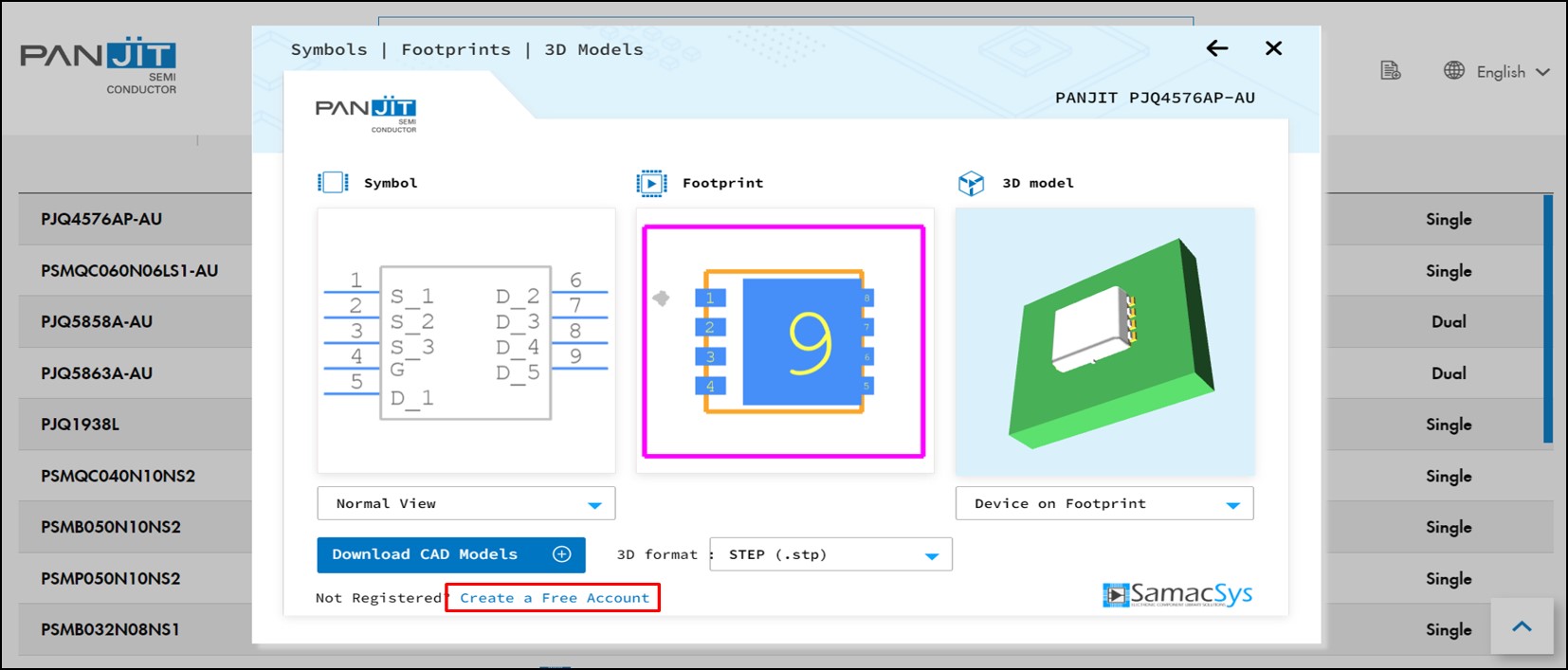Screen dimensions: 1568x670
Task: Click part number PJQ5858A-AU
Action: [x=97, y=321]
